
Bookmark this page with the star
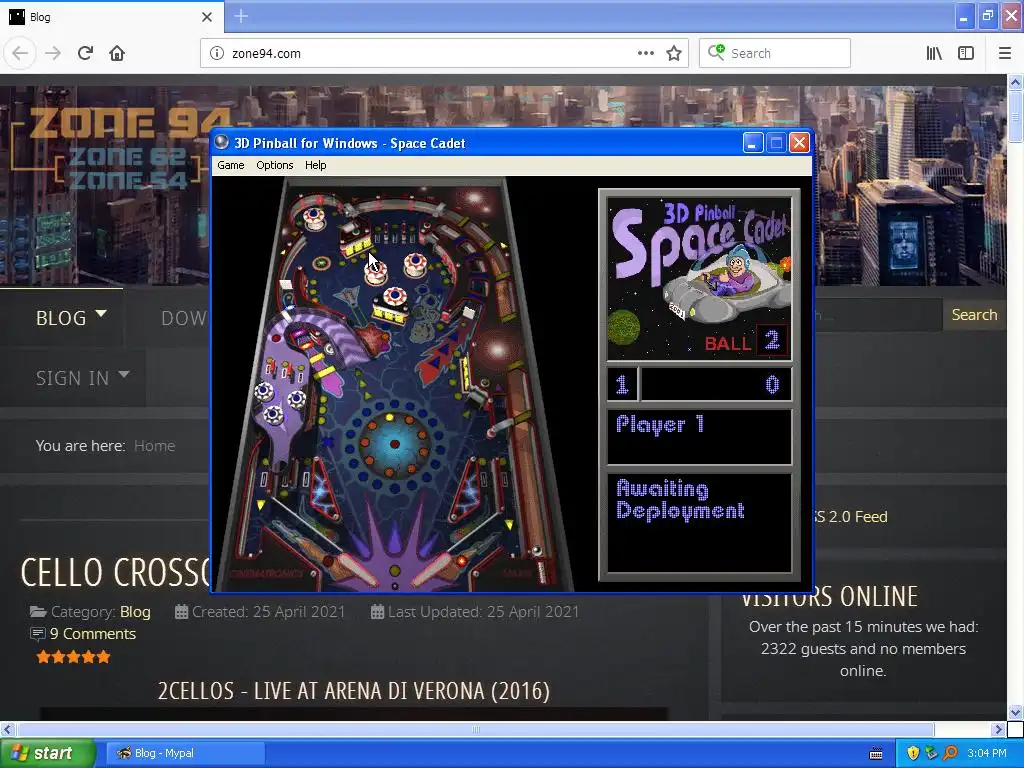coord(674,54)
